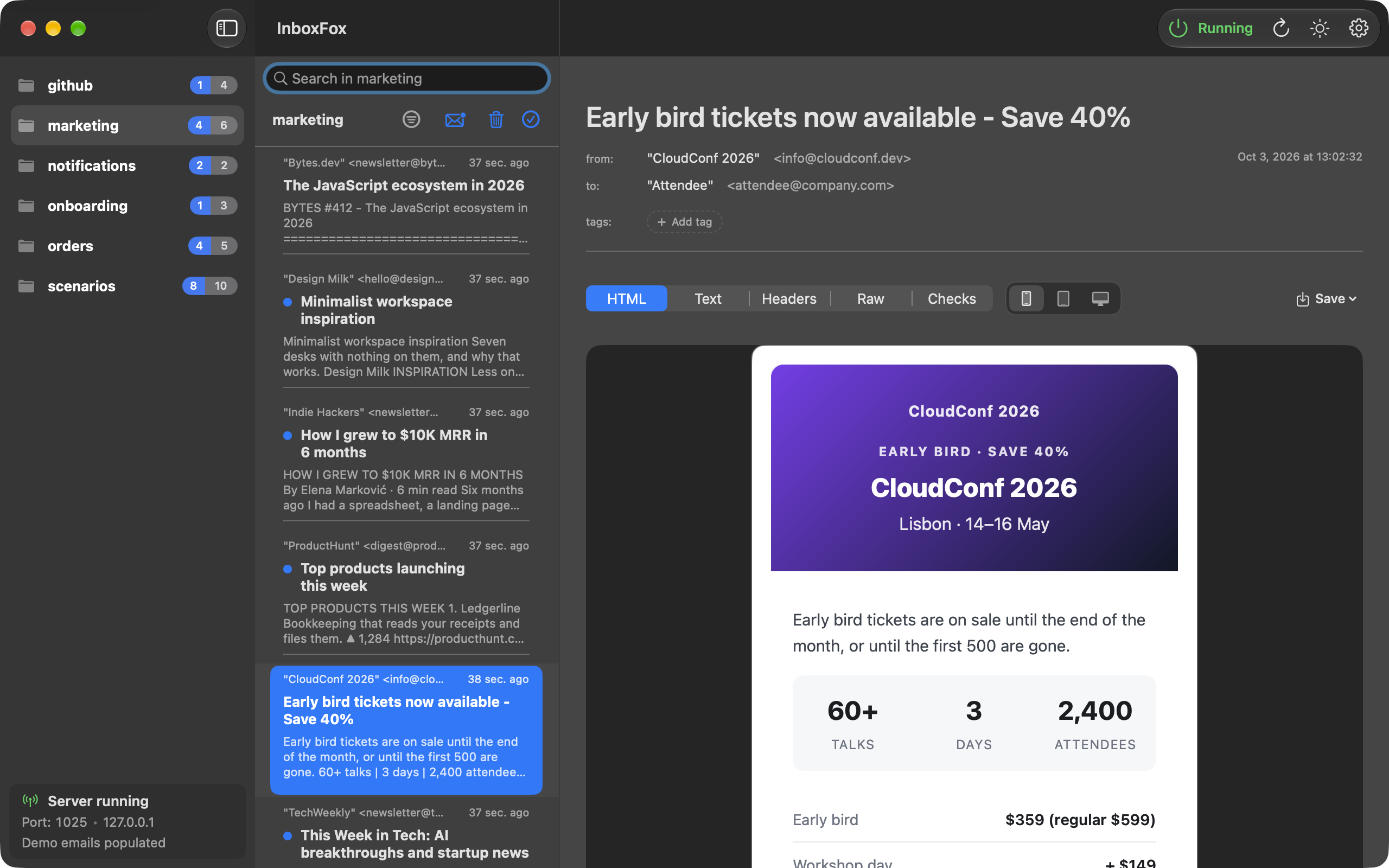Open the filter icon next to marketing
The height and width of the screenshot is (868, 1389).
411,119
